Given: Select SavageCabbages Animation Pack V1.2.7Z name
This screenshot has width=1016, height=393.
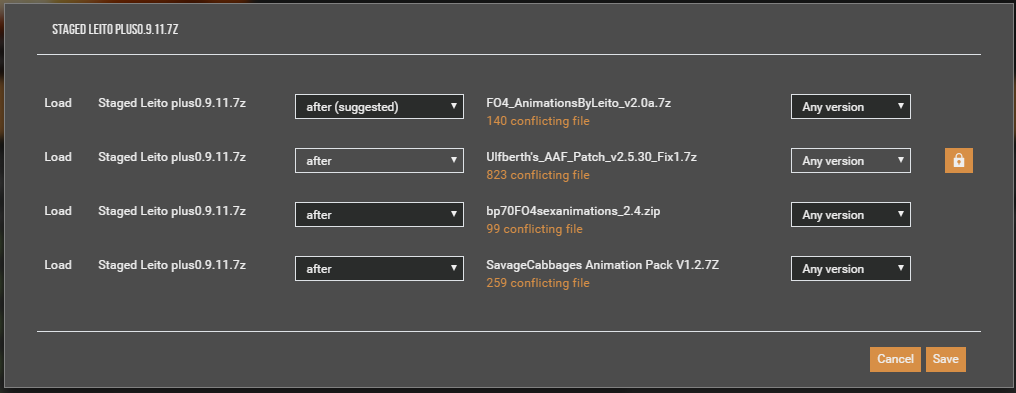Looking at the screenshot, I should click(602, 265).
